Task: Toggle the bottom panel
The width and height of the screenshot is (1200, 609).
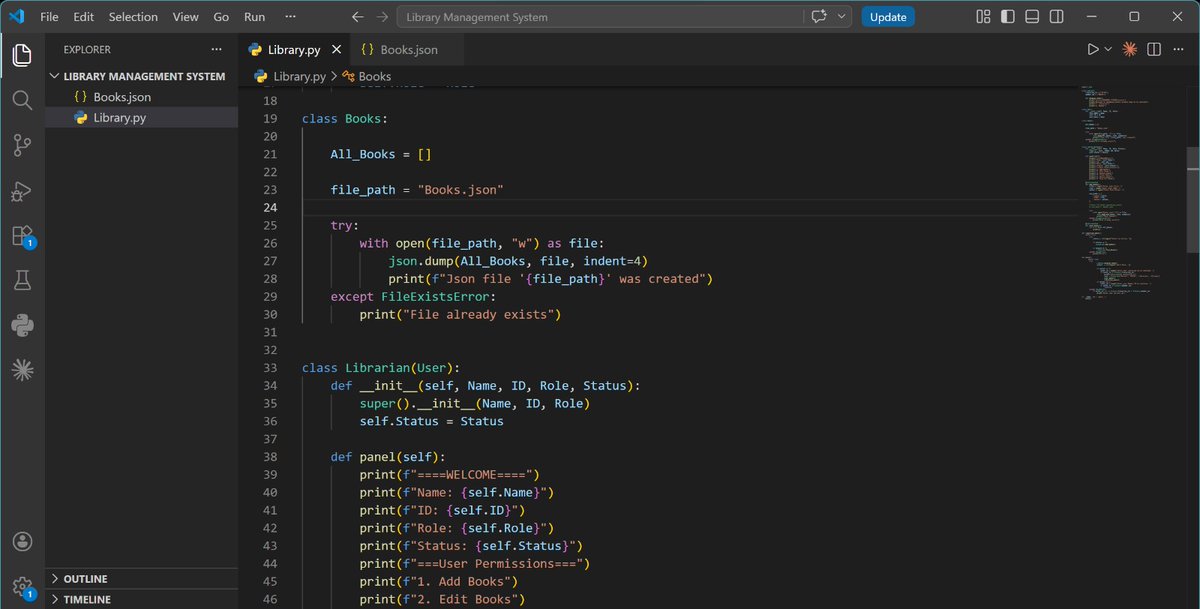Action: (1031, 17)
